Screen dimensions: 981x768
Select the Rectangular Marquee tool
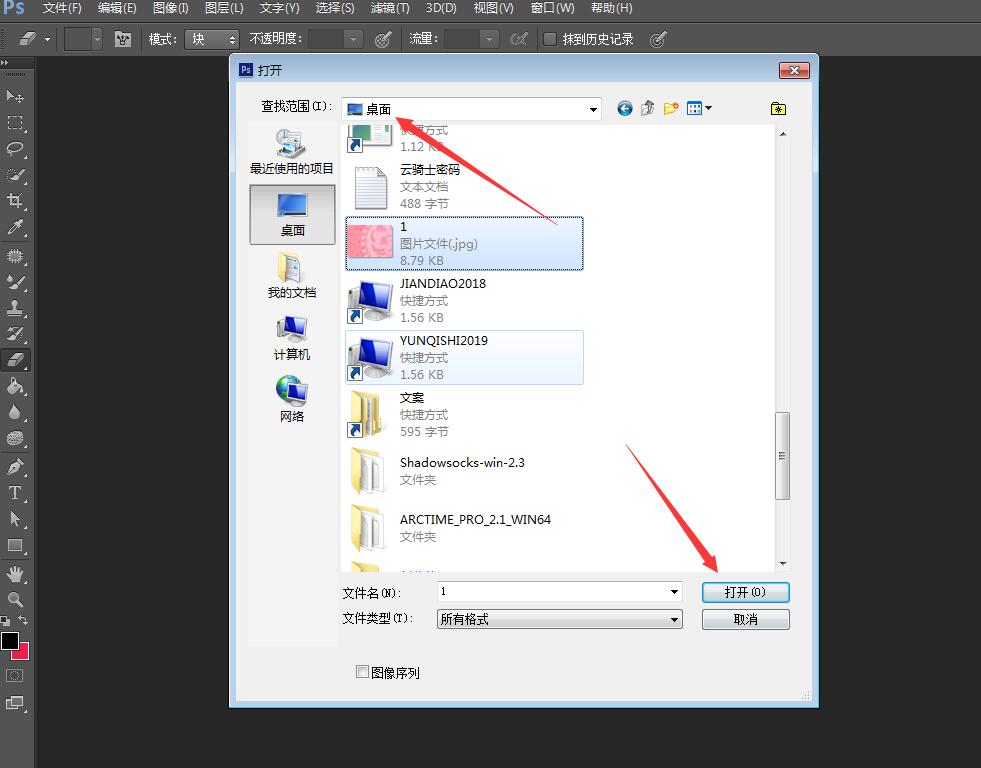(14, 122)
